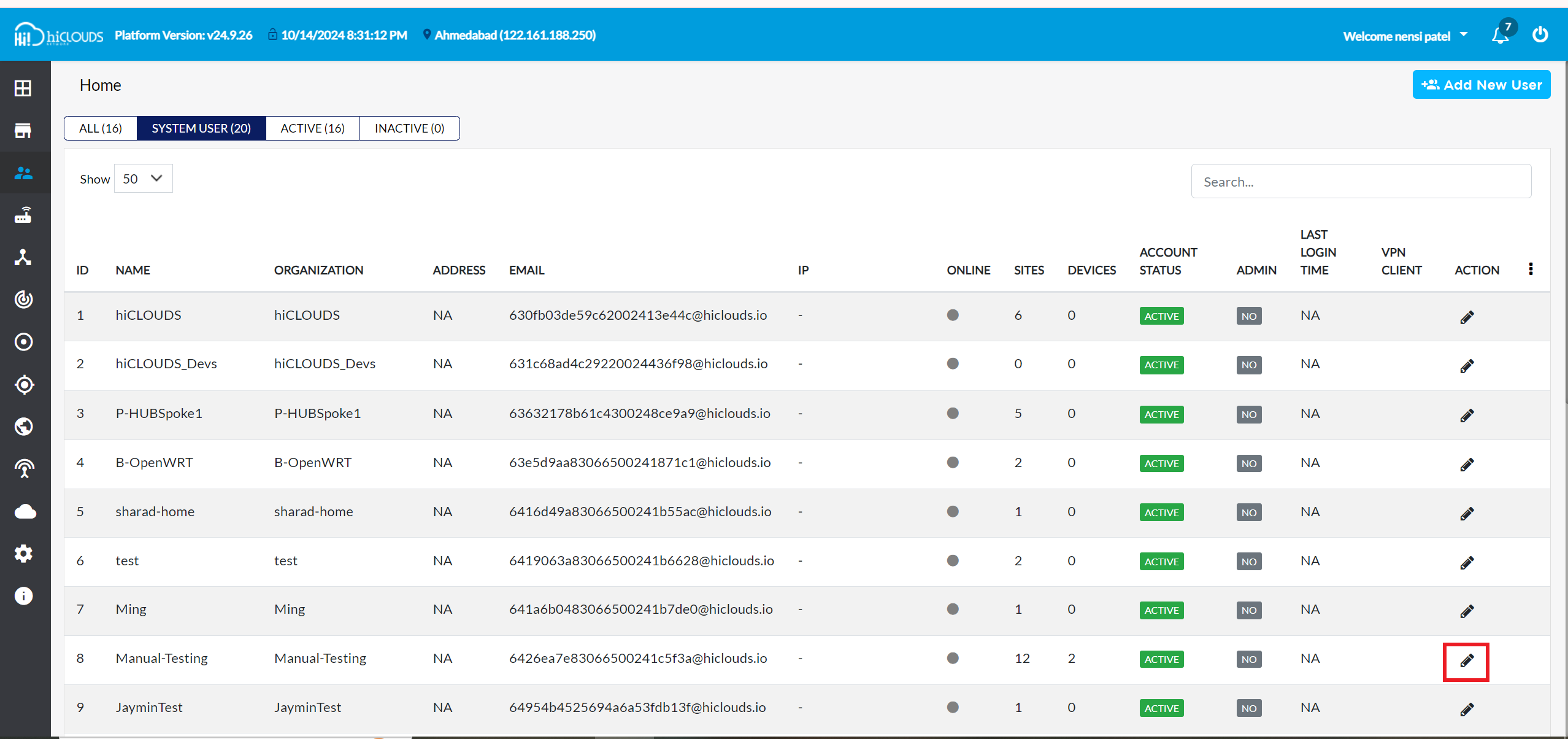Image resolution: width=1568 pixels, height=739 pixels.
Task: Switch to the ALL (16) tab
Action: click(x=101, y=128)
